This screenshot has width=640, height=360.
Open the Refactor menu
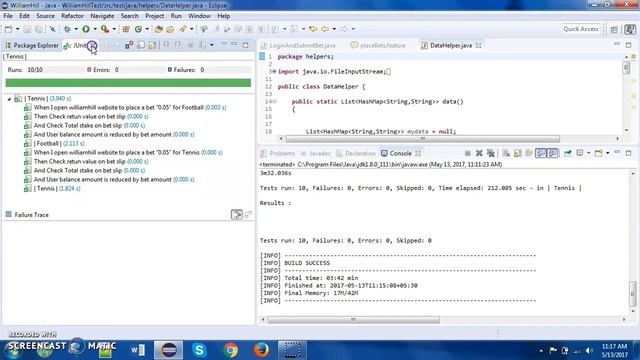pyautogui.click(x=72, y=16)
